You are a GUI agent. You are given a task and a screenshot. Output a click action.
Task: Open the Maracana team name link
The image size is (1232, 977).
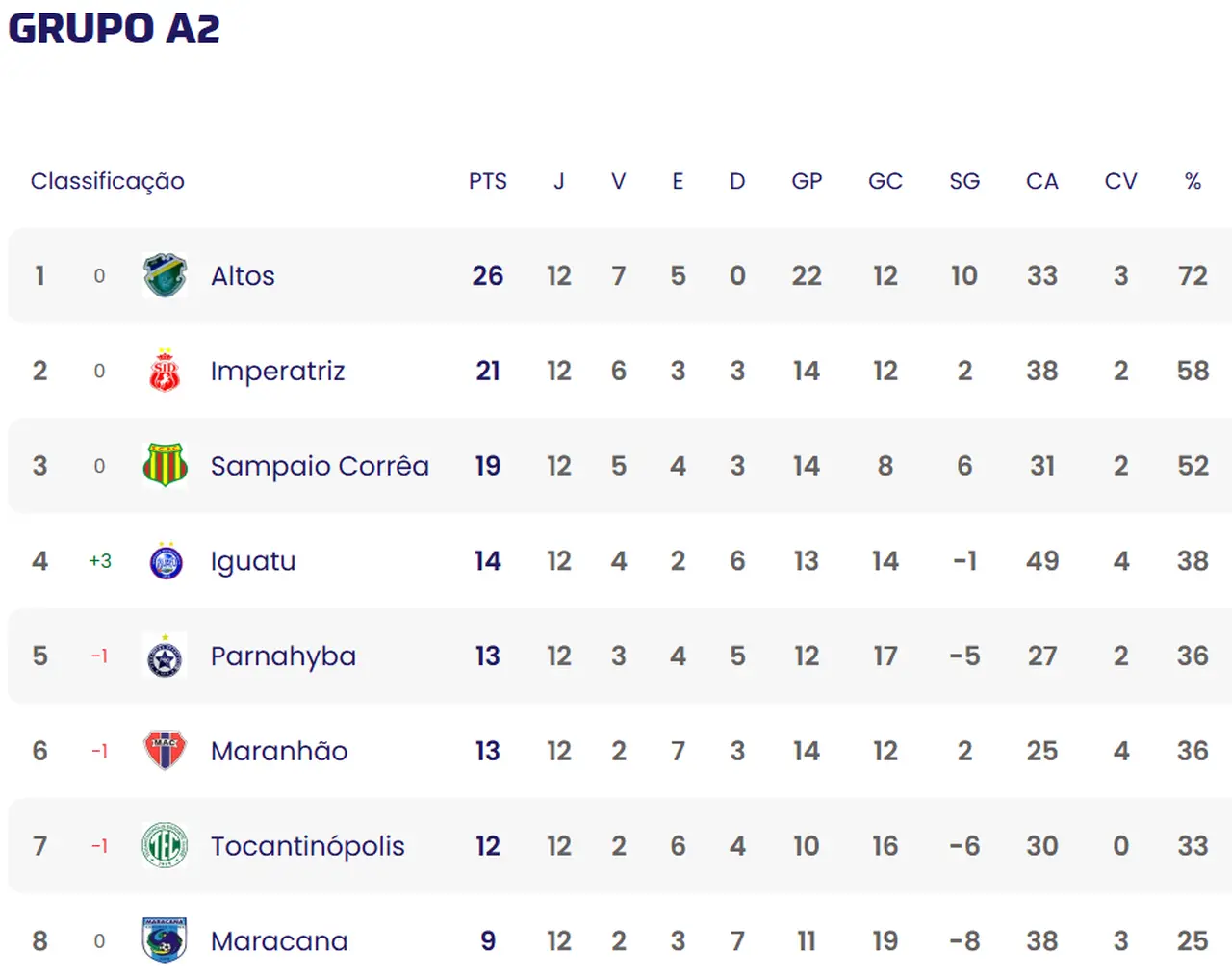pos(279,941)
